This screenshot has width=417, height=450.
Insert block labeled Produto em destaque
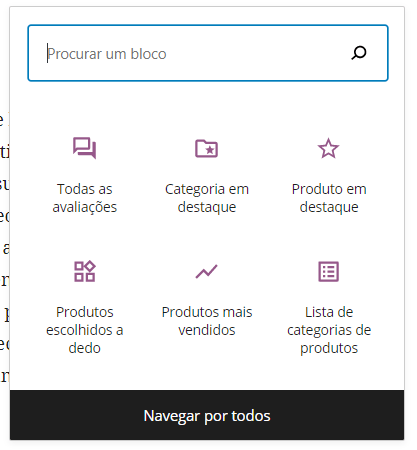coord(329,198)
